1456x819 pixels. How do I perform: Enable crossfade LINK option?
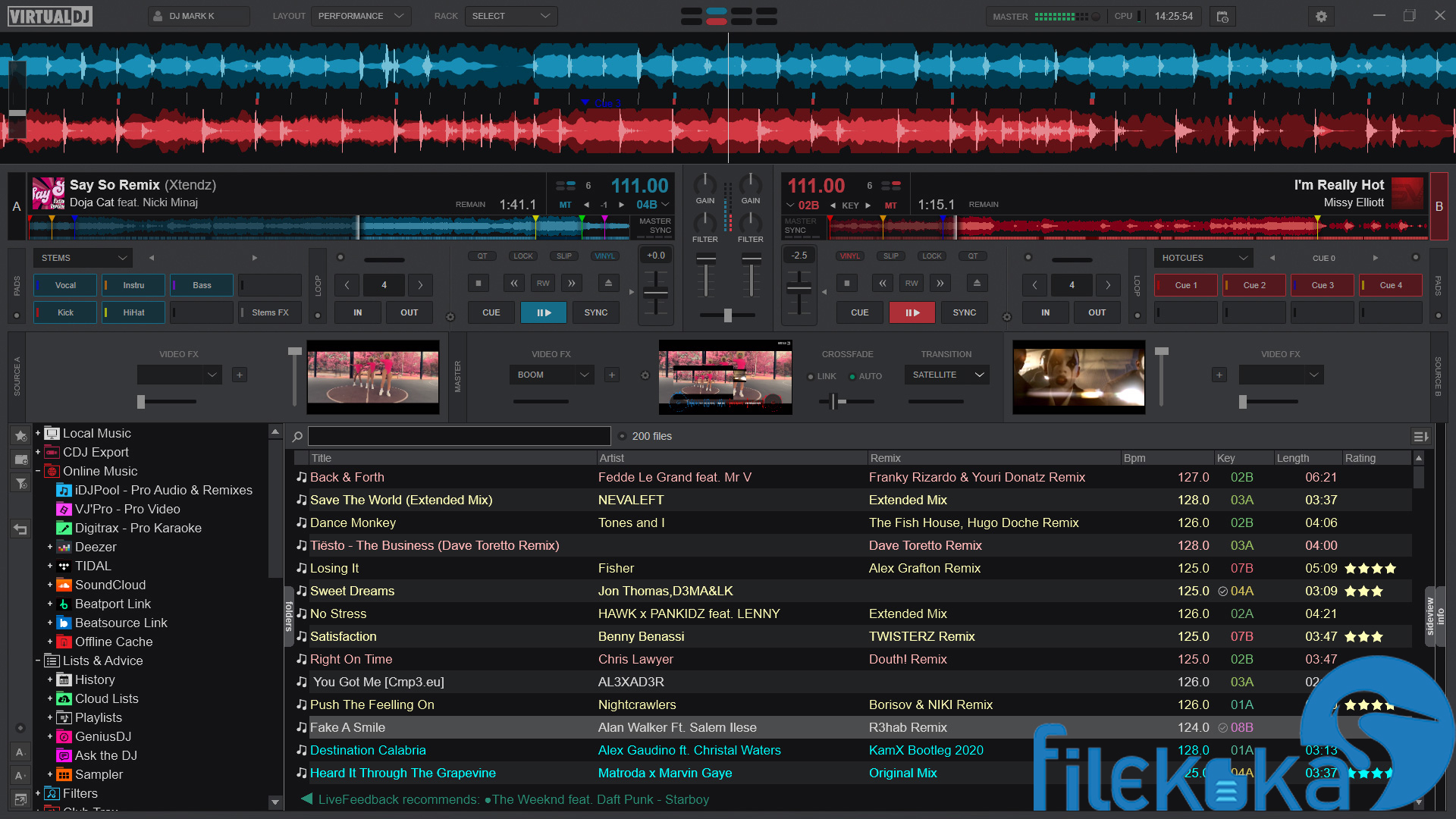pyautogui.click(x=822, y=376)
